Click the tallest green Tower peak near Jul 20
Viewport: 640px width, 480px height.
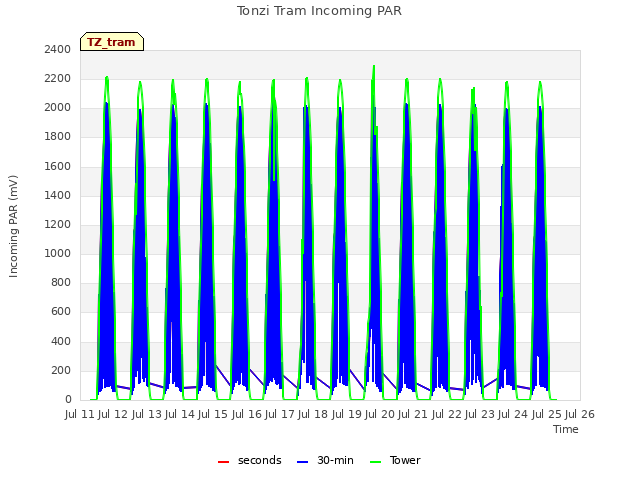coord(373,67)
